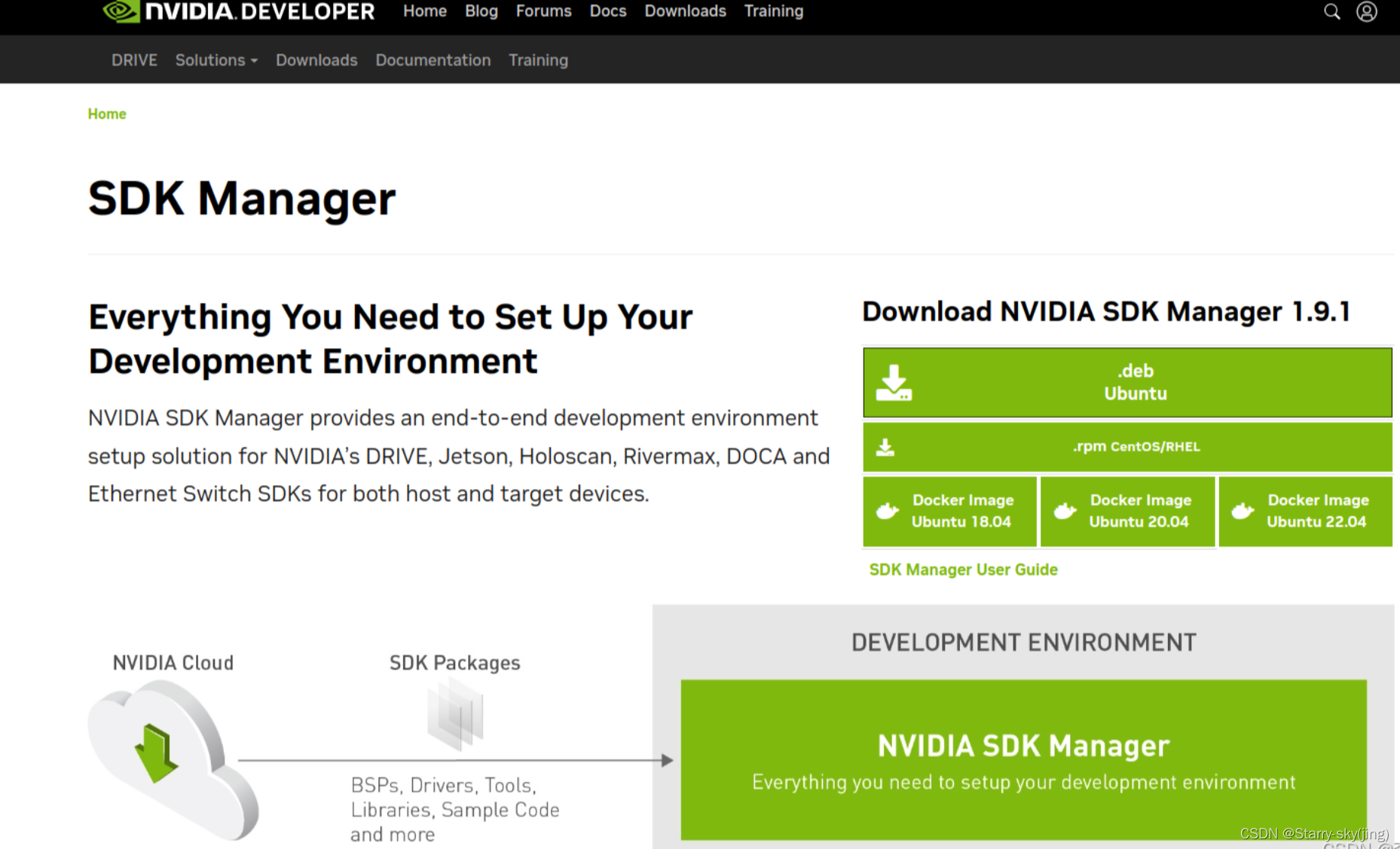Open Docs in top navigation
This screenshot has width=1400, height=849.
(608, 11)
